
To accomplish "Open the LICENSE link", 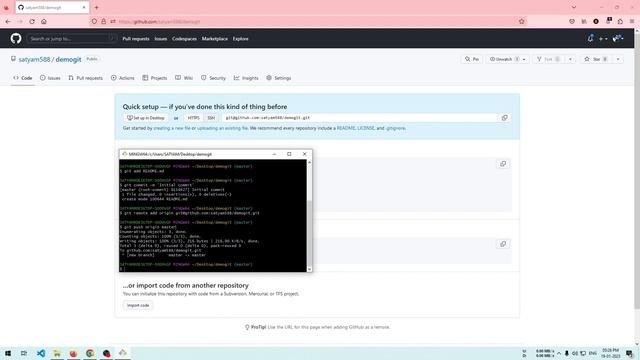I will [x=366, y=128].
